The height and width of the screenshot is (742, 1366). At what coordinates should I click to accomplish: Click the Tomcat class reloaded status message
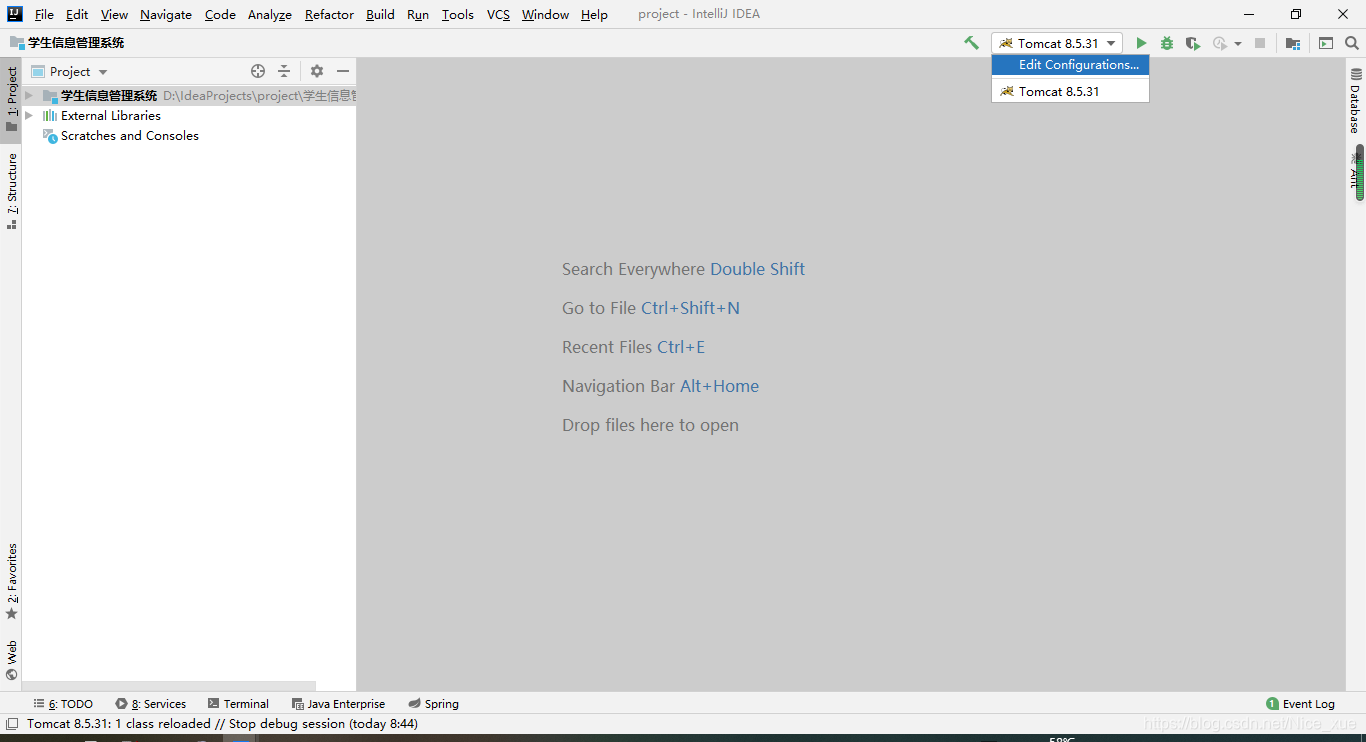tap(222, 723)
